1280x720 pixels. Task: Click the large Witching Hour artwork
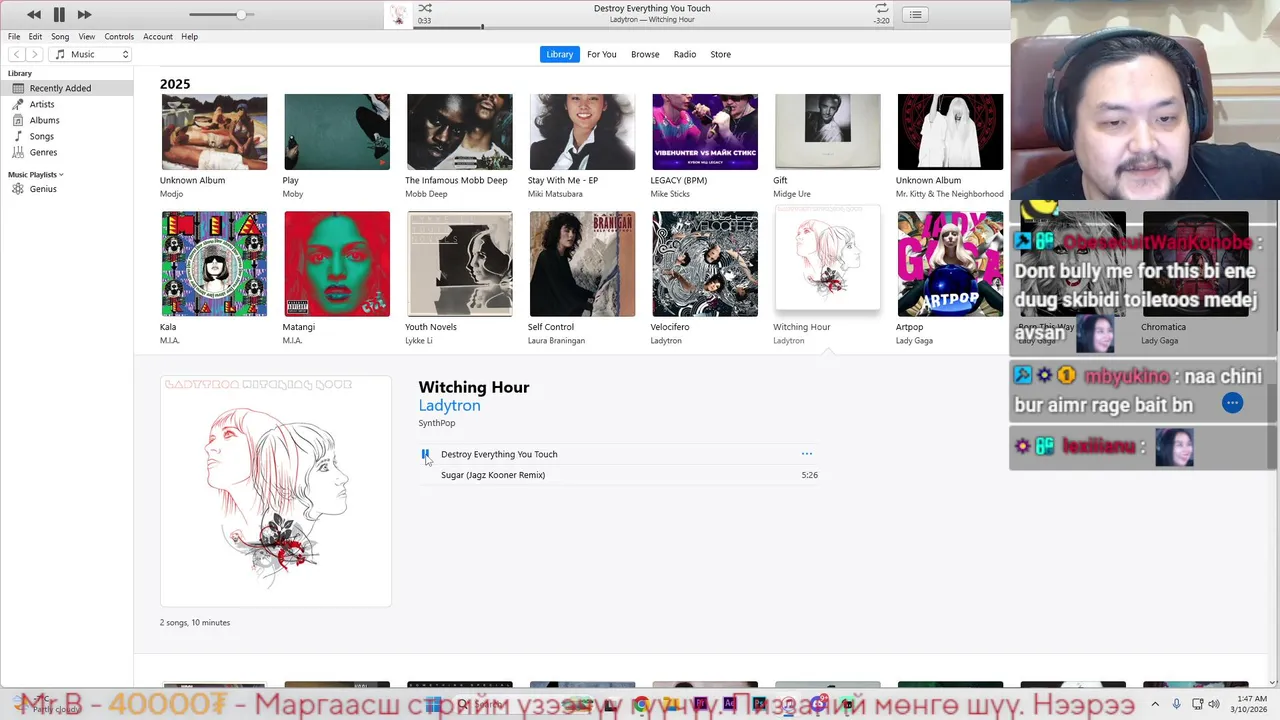(276, 491)
